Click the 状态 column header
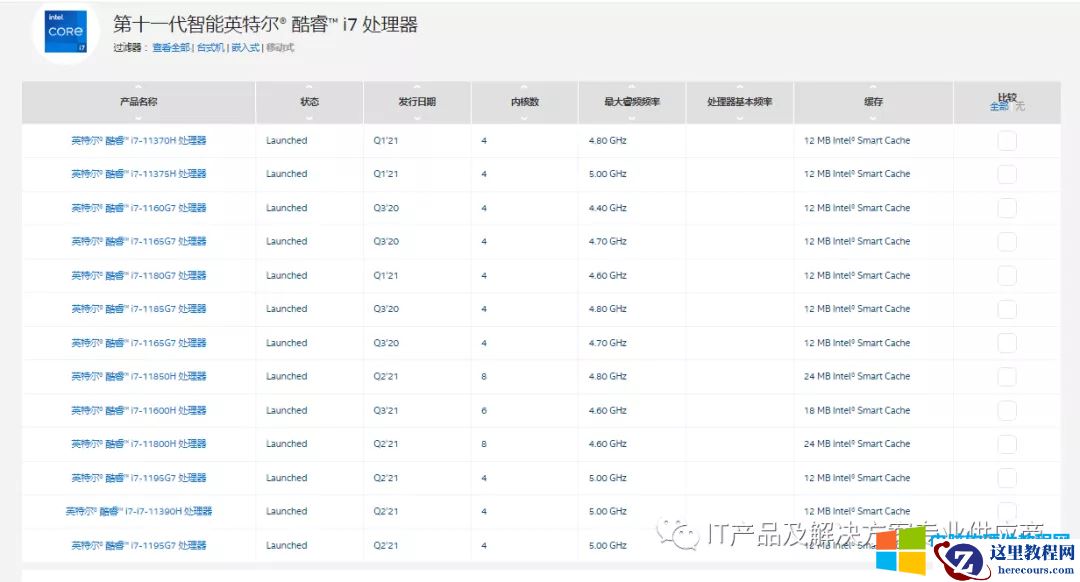1080x582 pixels. 309,102
